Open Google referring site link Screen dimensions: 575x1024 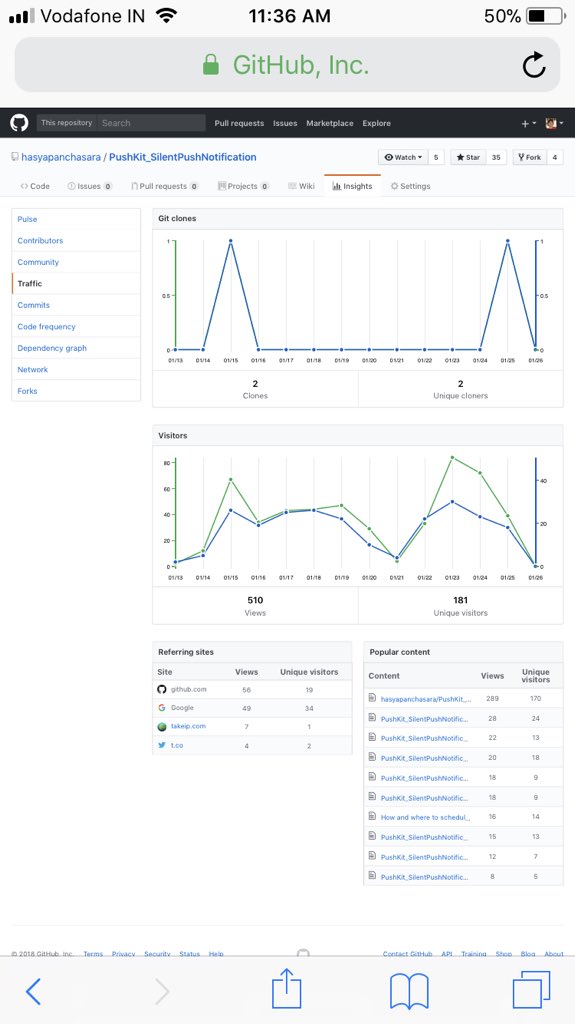pyautogui.click(x=182, y=708)
